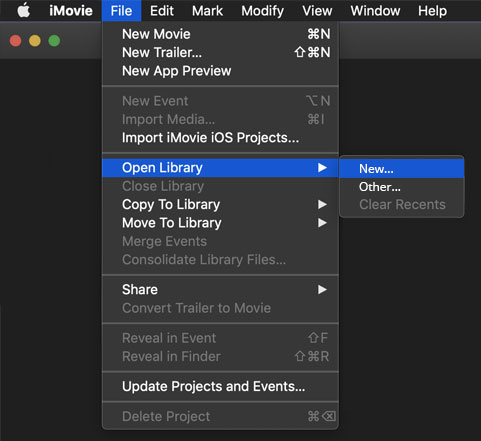Screen dimensions: 481x441
Task: Choose New Movie from File menu
Action: (220, 34)
